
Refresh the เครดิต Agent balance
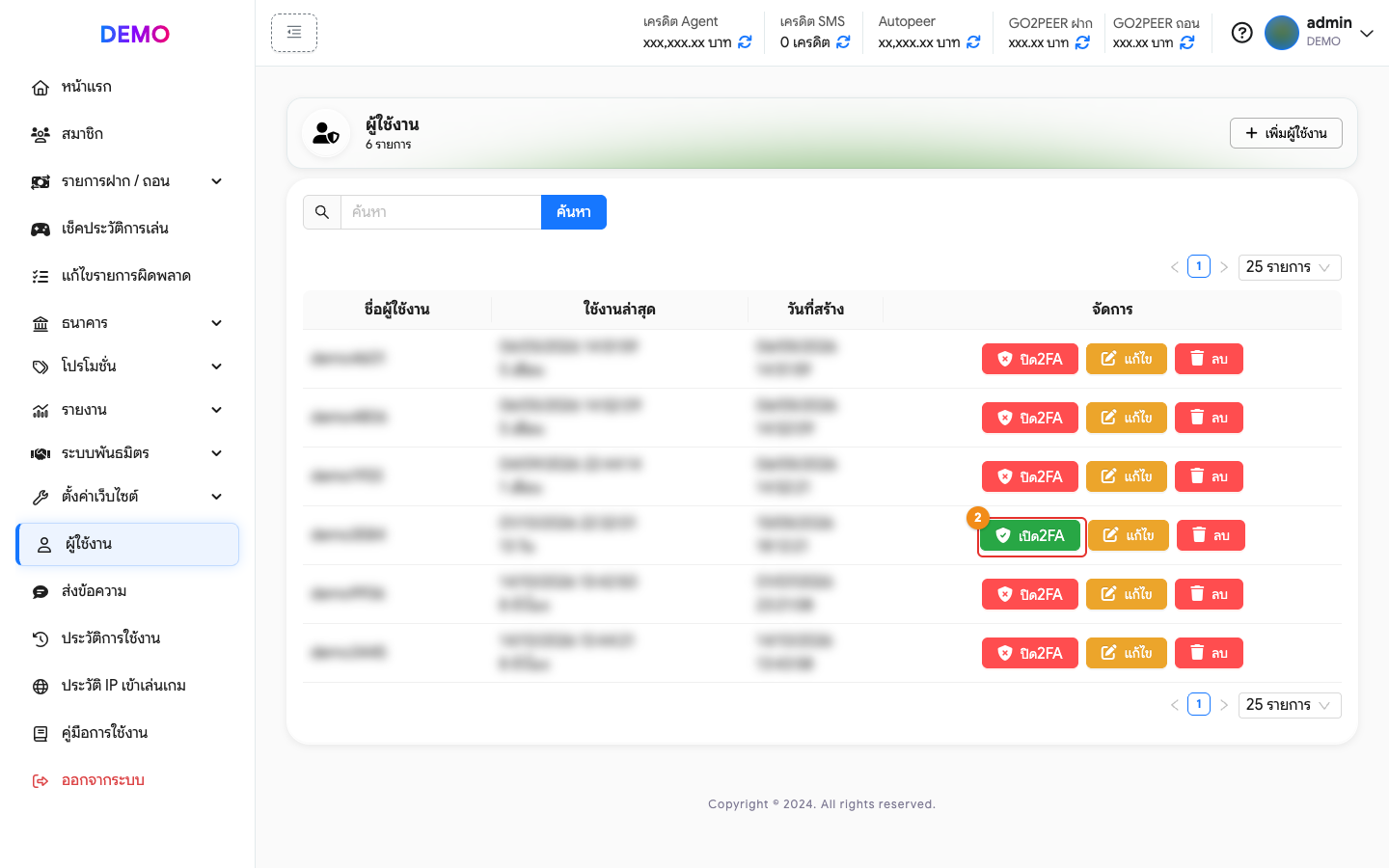(745, 42)
